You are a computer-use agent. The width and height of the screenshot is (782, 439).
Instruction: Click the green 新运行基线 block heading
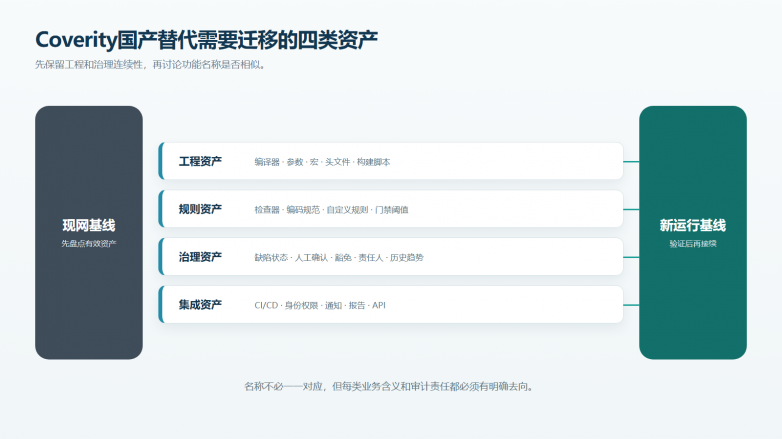(x=693, y=225)
